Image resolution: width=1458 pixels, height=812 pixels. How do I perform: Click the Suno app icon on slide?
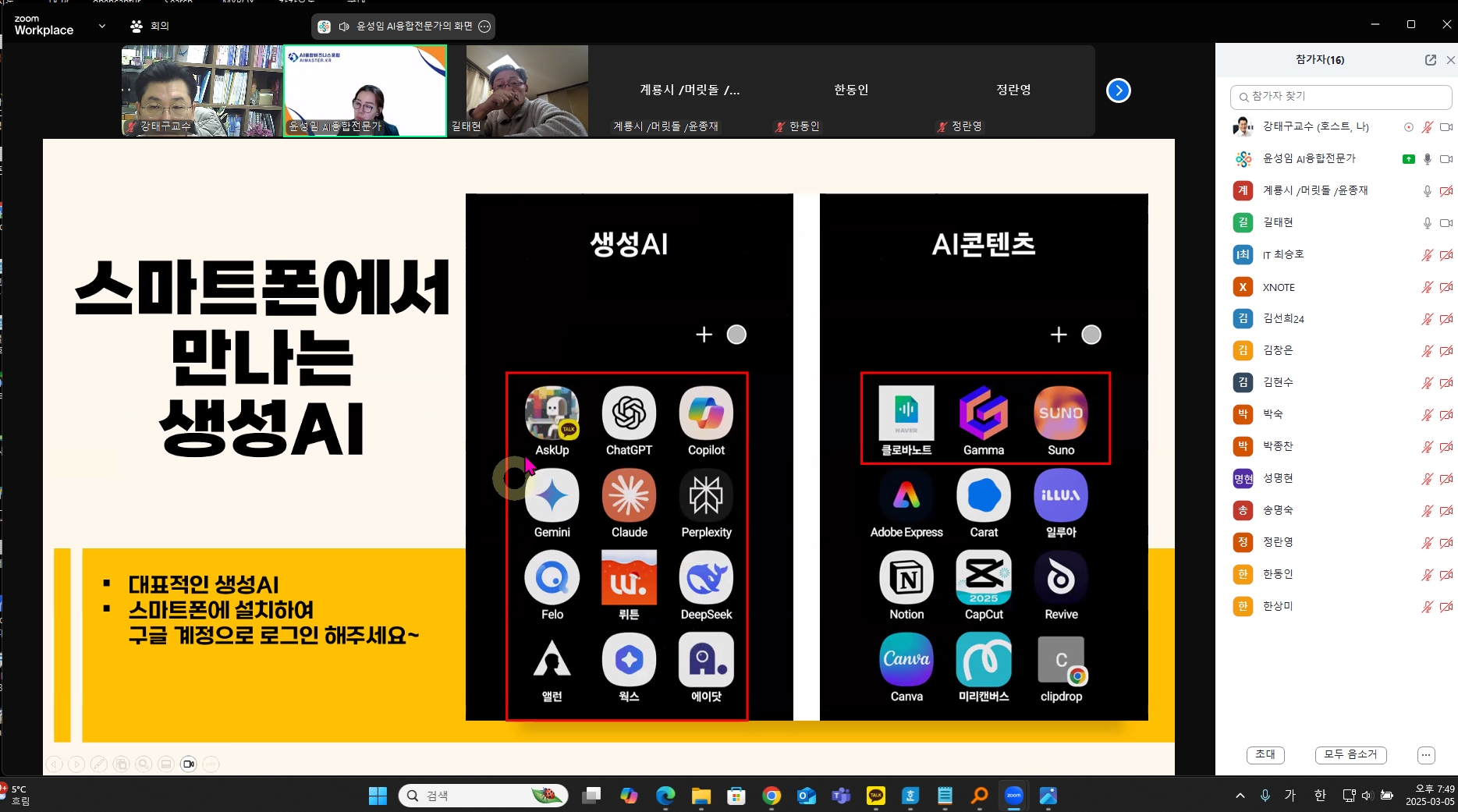(1061, 413)
